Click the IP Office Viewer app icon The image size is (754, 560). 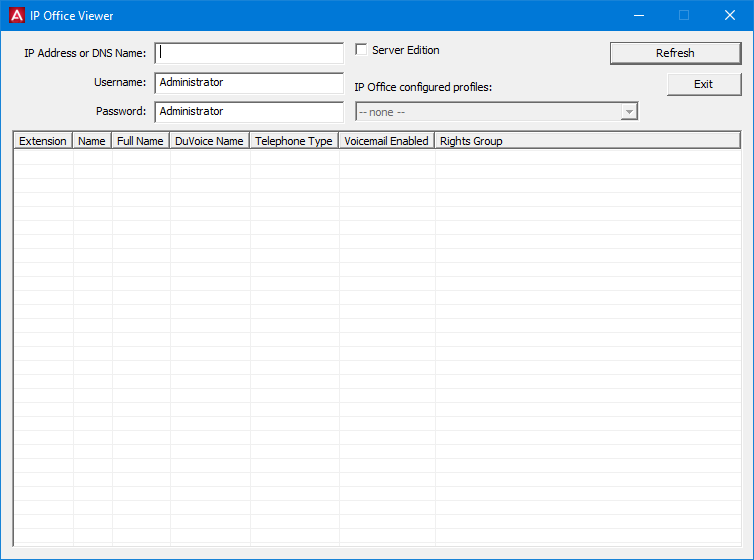(x=16, y=15)
